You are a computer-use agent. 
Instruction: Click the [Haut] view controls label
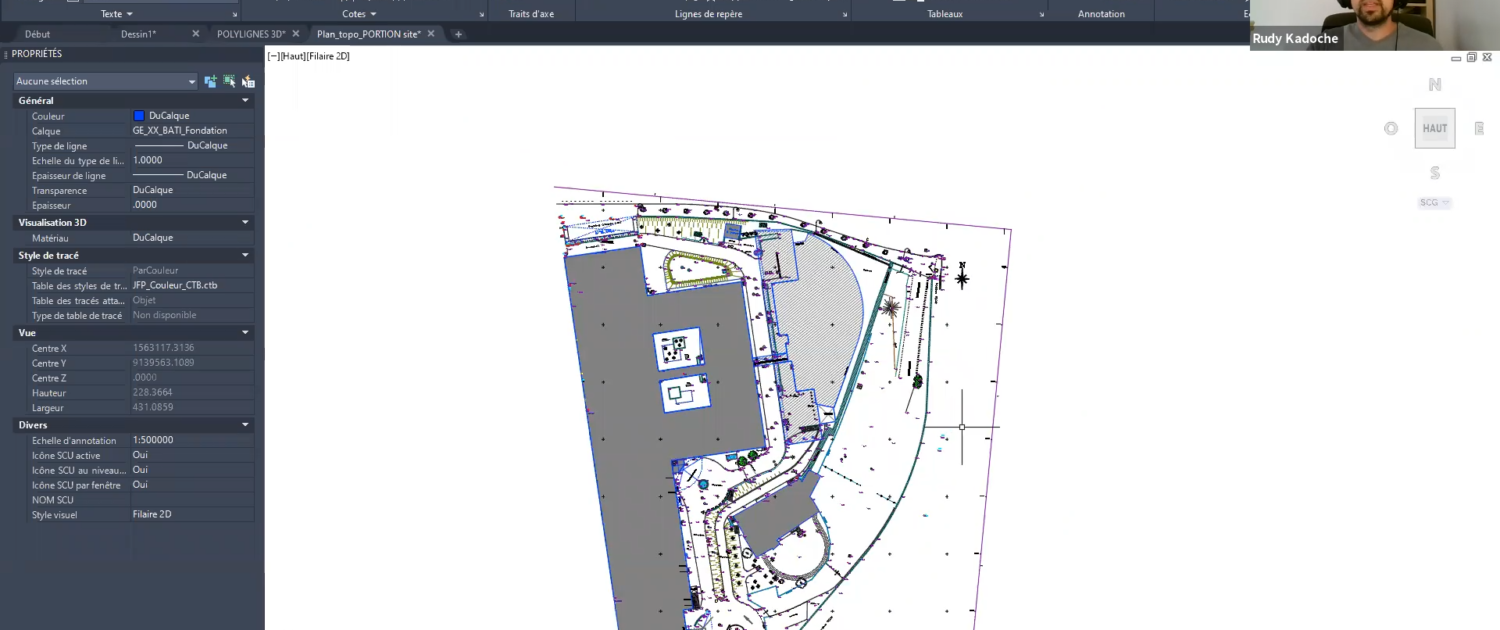pyautogui.click(x=293, y=56)
